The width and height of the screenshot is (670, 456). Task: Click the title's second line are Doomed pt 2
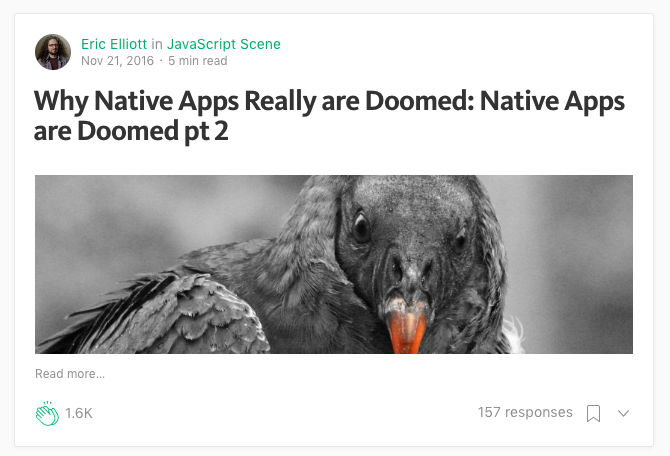pyautogui.click(x=131, y=131)
